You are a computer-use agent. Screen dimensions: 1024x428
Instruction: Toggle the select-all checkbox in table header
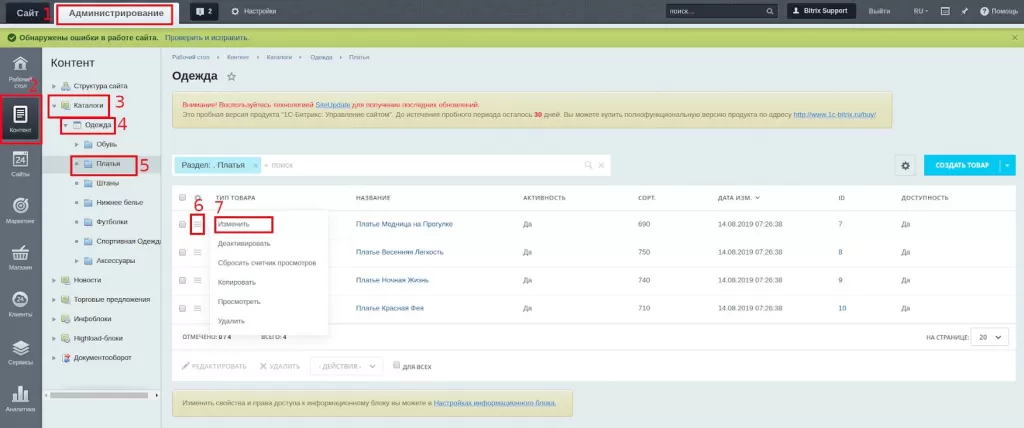coord(182,198)
